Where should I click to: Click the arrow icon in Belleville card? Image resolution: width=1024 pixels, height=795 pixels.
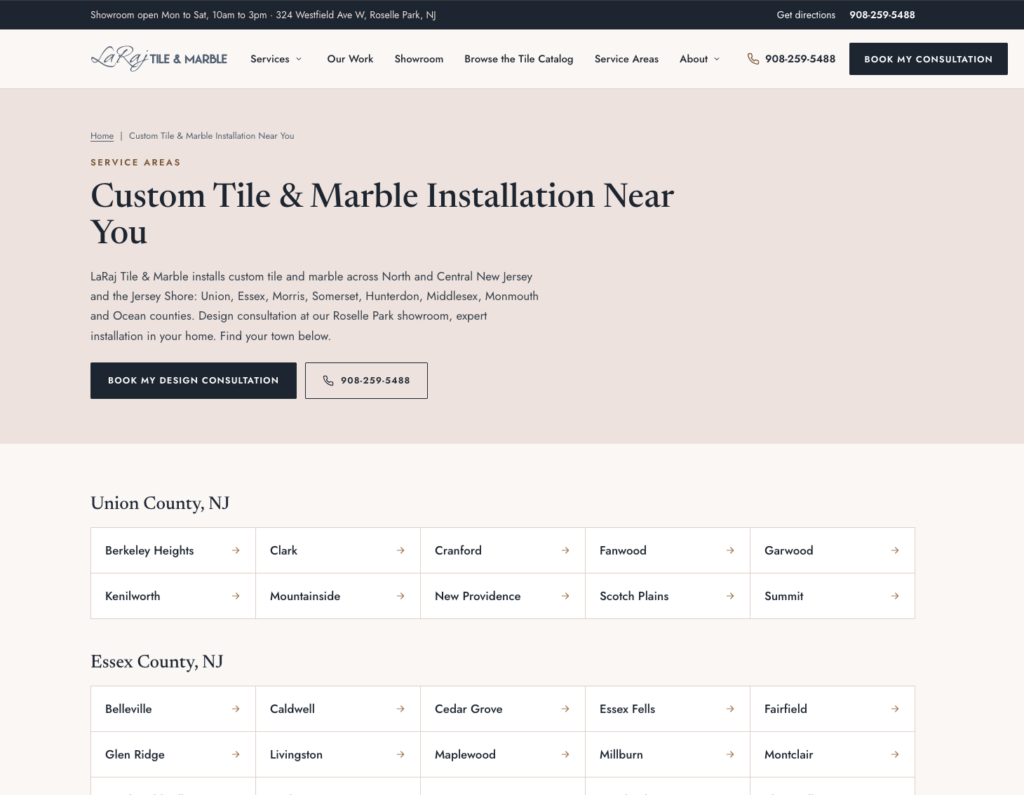coord(236,709)
